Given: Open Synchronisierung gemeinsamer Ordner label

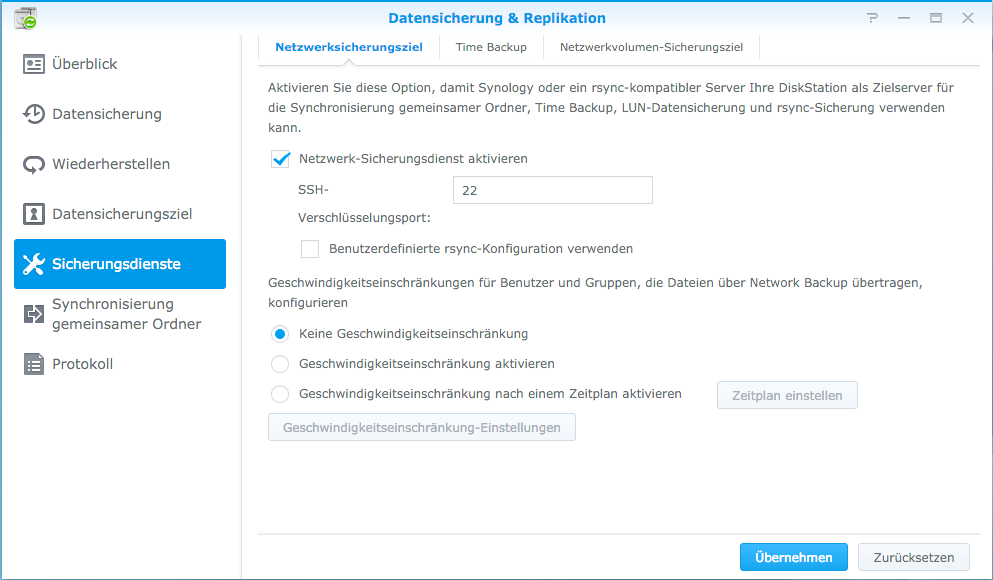Looking at the screenshot, I should tap(127, 314).
